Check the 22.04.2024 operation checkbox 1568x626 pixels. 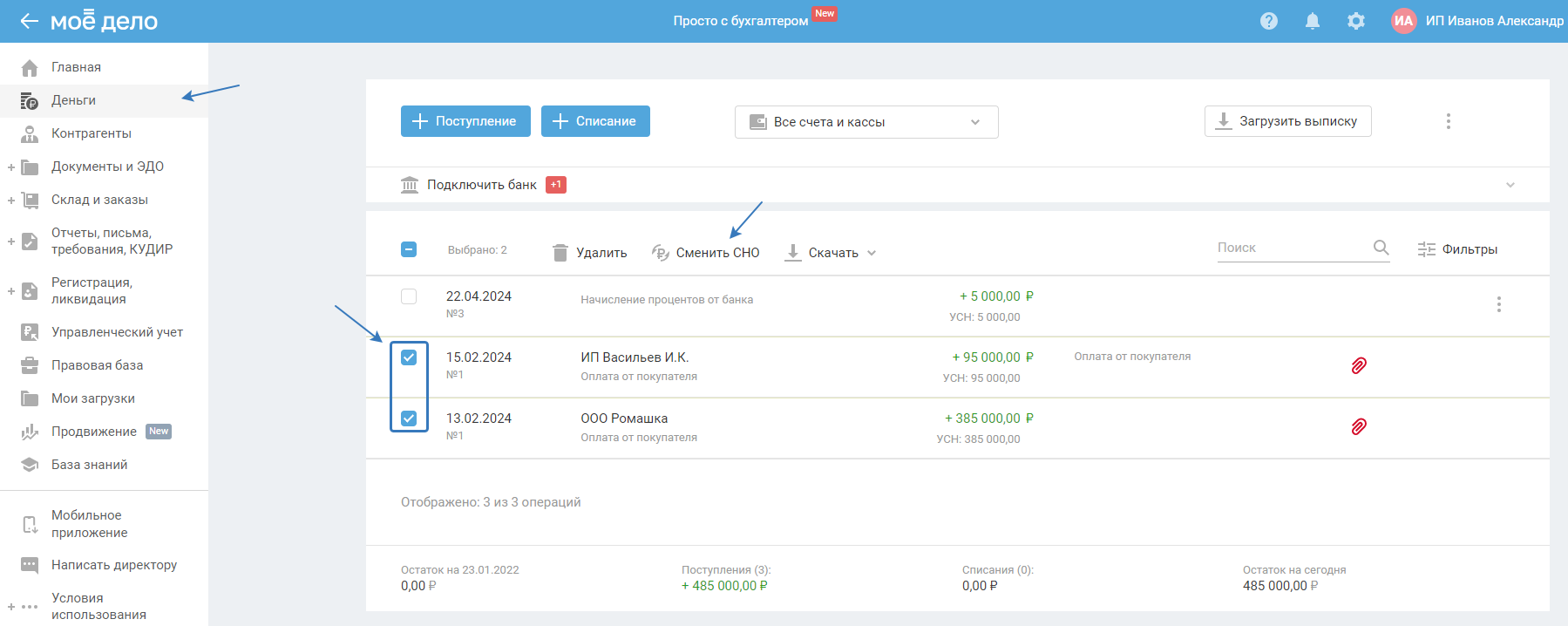tap(409, 296)
